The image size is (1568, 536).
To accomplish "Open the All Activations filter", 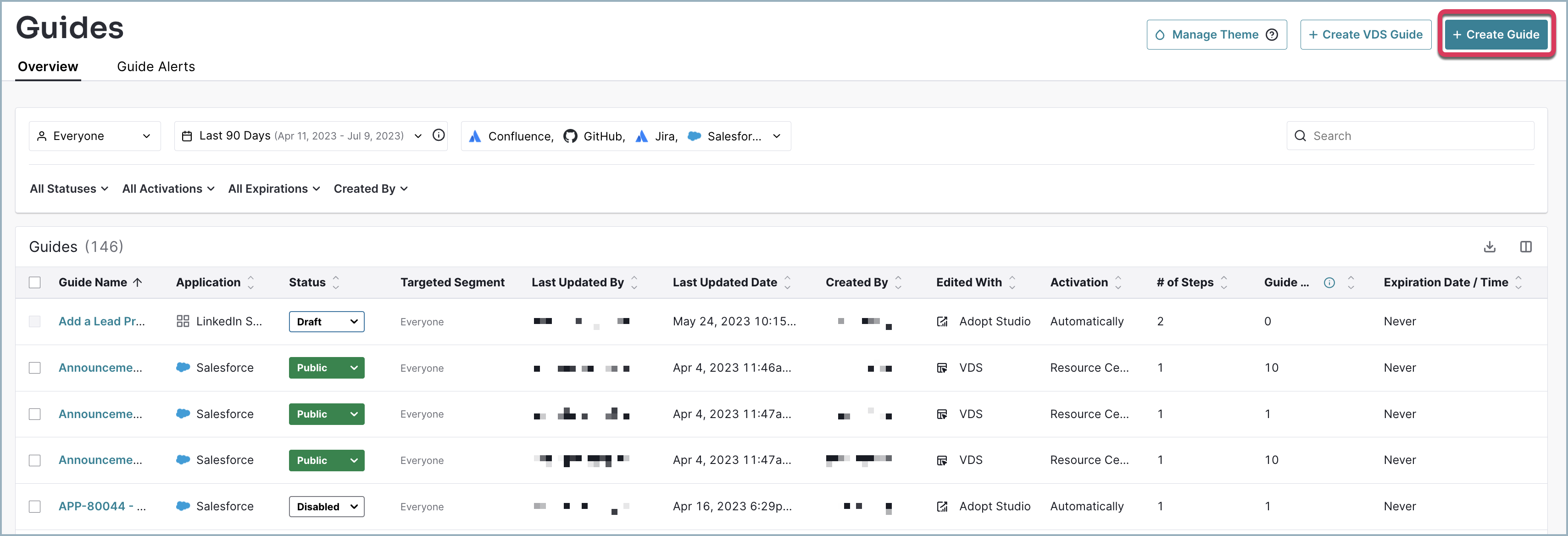I will point(168,189).
